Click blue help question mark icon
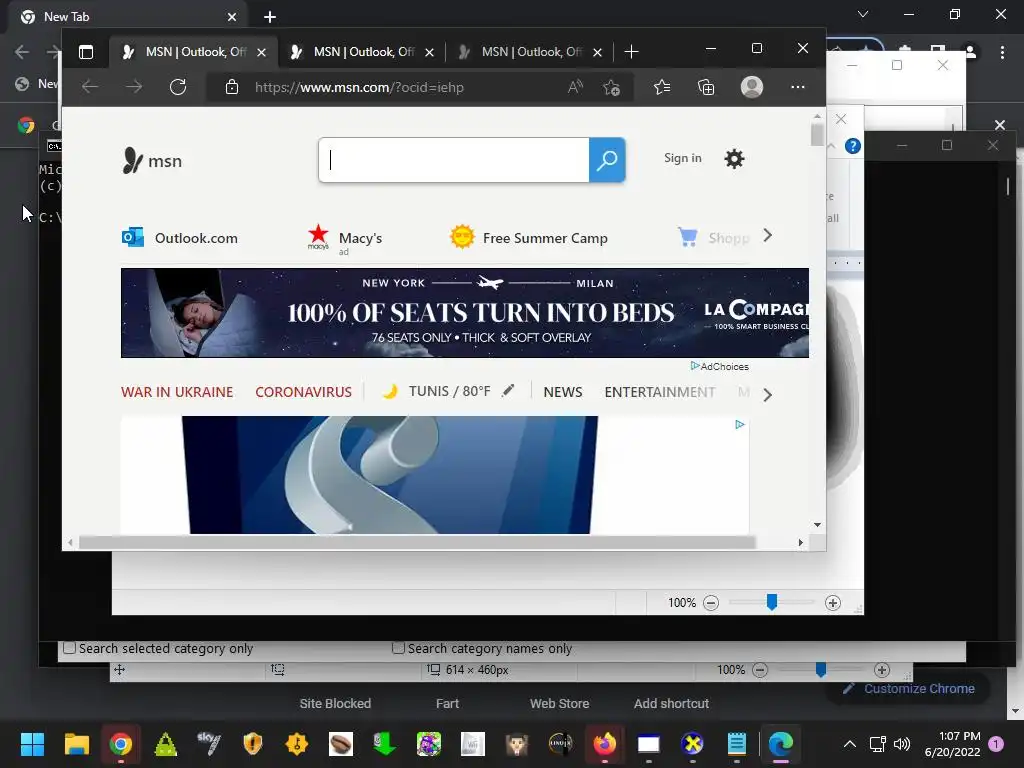The height and width of the screenshot is (768, 1024). click(852, 146)
